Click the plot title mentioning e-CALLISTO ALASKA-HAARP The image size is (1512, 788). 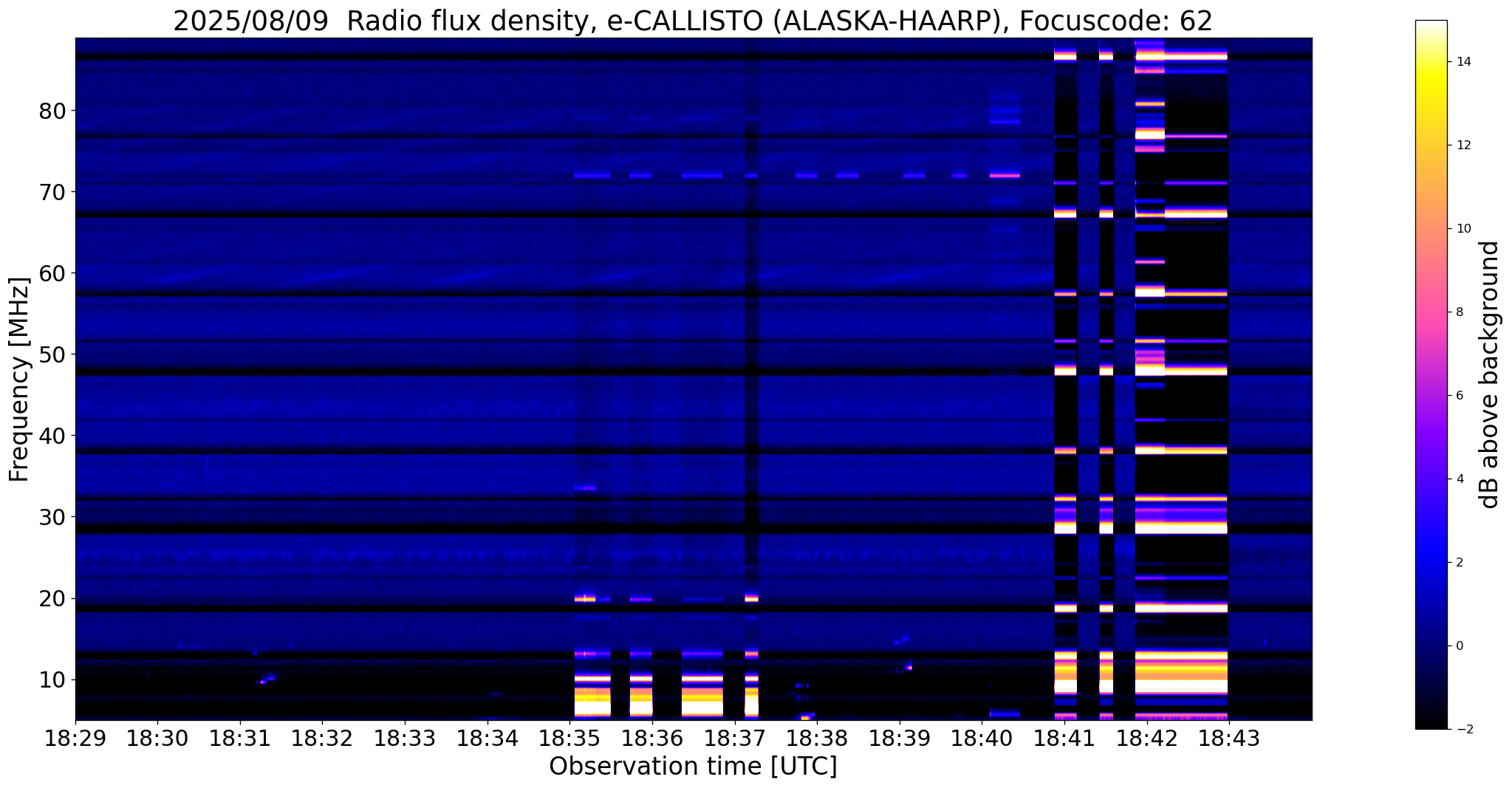pos(693,21)
